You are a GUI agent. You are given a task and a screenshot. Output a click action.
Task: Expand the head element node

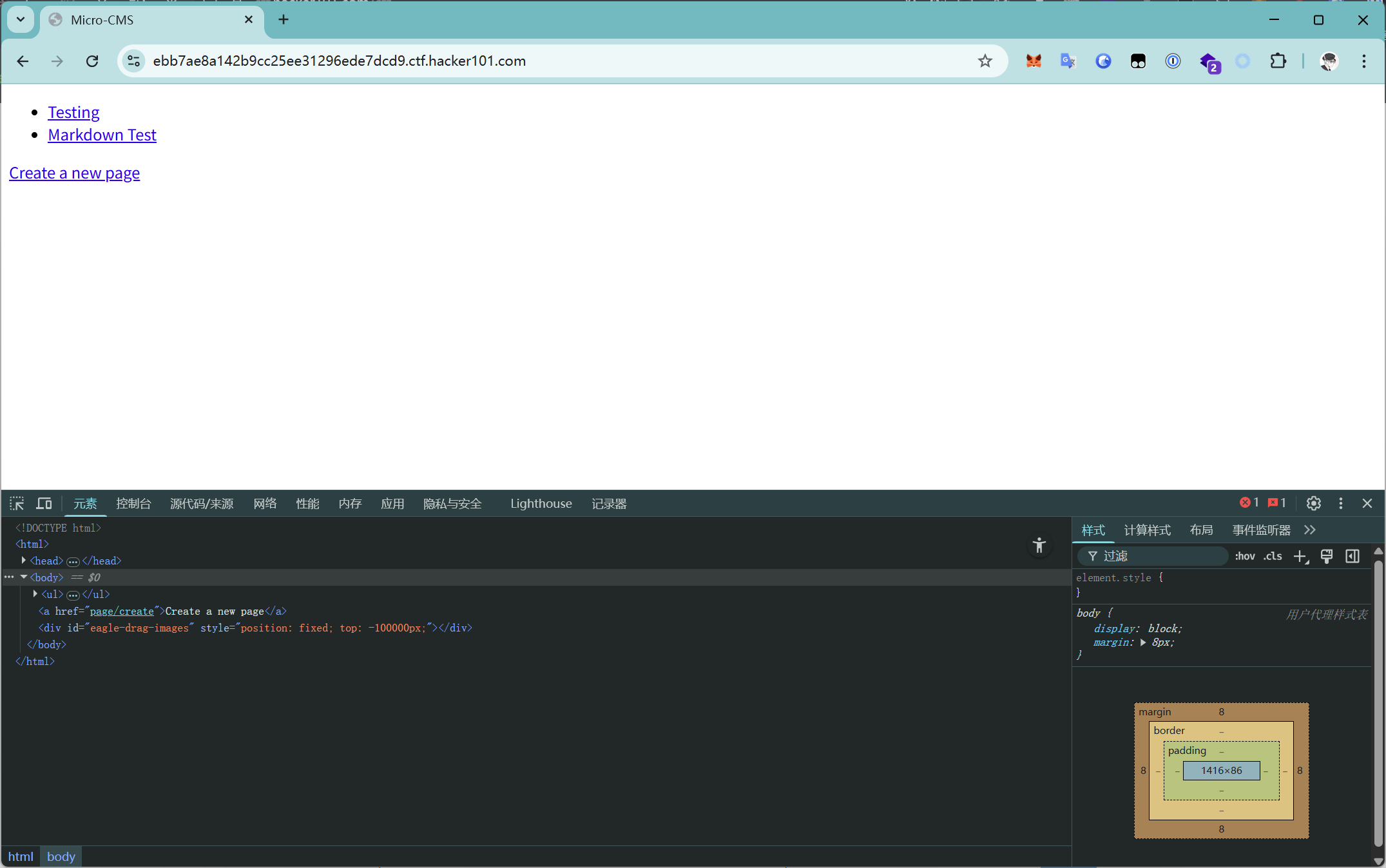(x=24, y=561)
